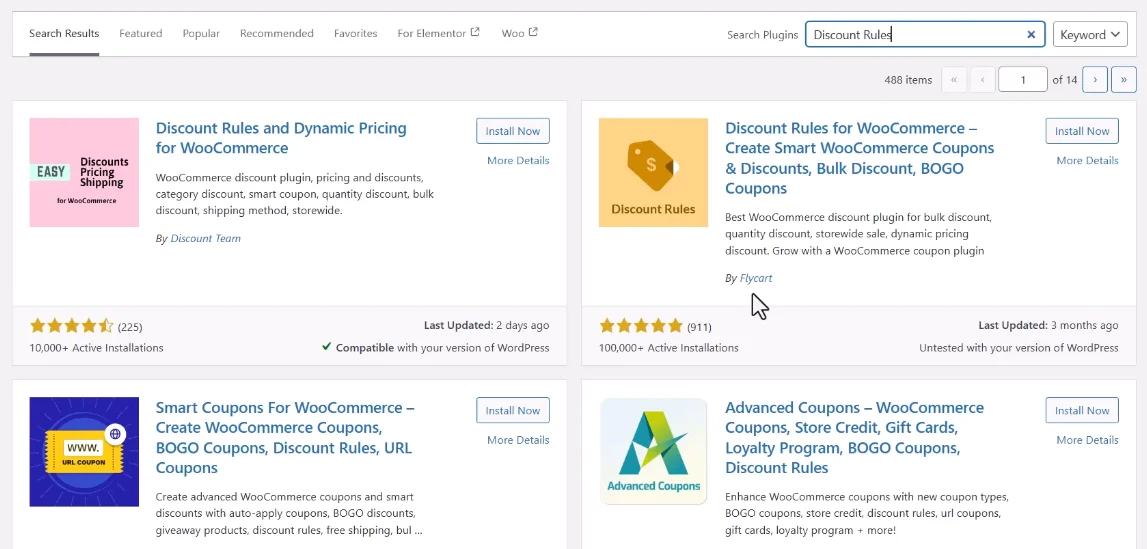Viewport: 1147px width, 549px height.
Task: Switch to the Search Results tab
Action: point(64,34)
